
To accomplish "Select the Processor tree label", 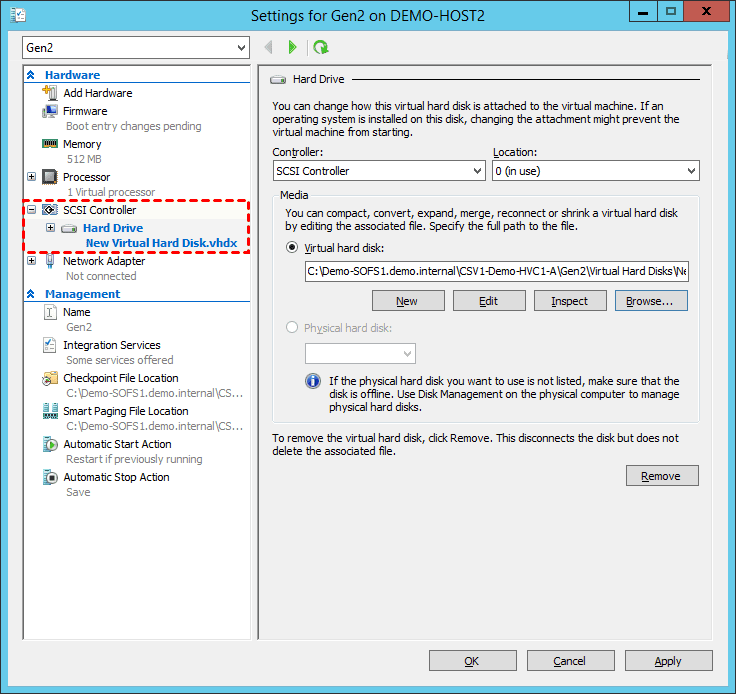I will click(87, 177).
